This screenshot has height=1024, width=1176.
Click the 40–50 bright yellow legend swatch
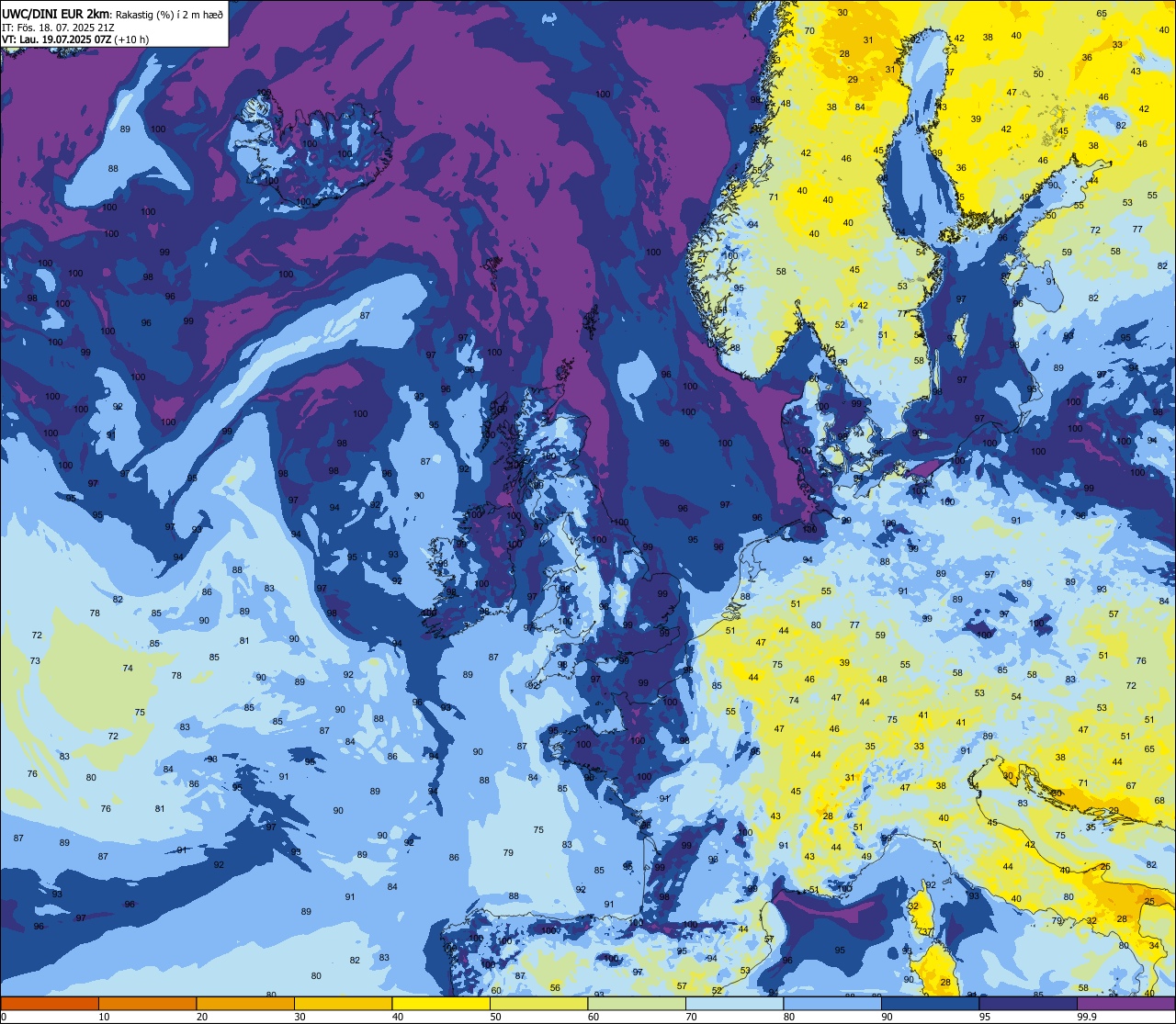click(441, 1003)
